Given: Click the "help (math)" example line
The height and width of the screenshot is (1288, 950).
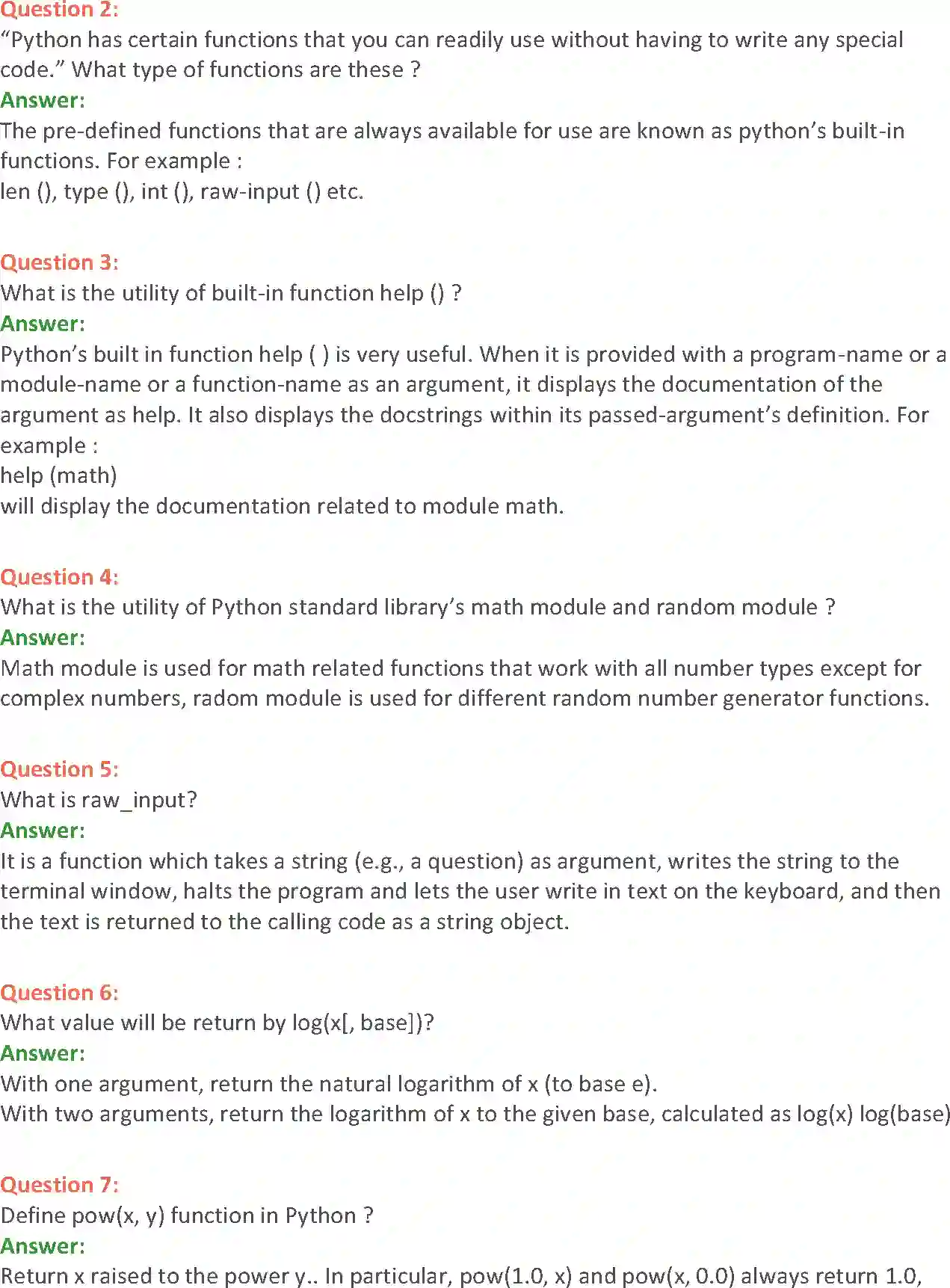Looking at the screenshot, I should (59, 475).
